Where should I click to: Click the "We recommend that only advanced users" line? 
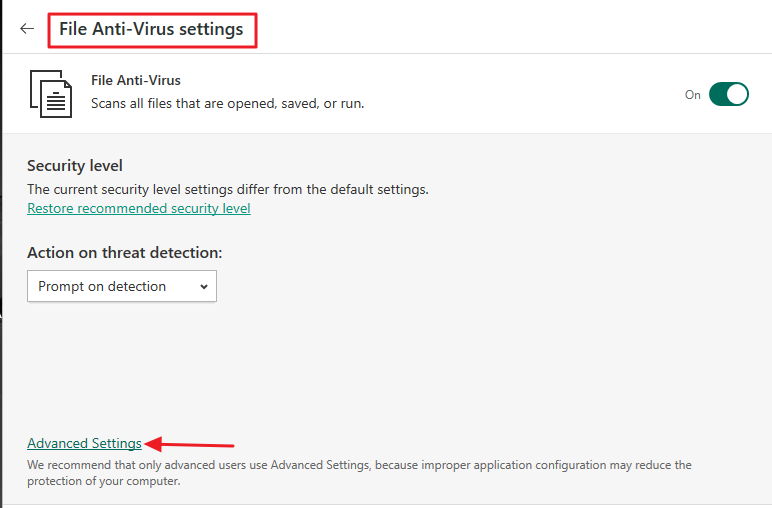tap(359, 465)
